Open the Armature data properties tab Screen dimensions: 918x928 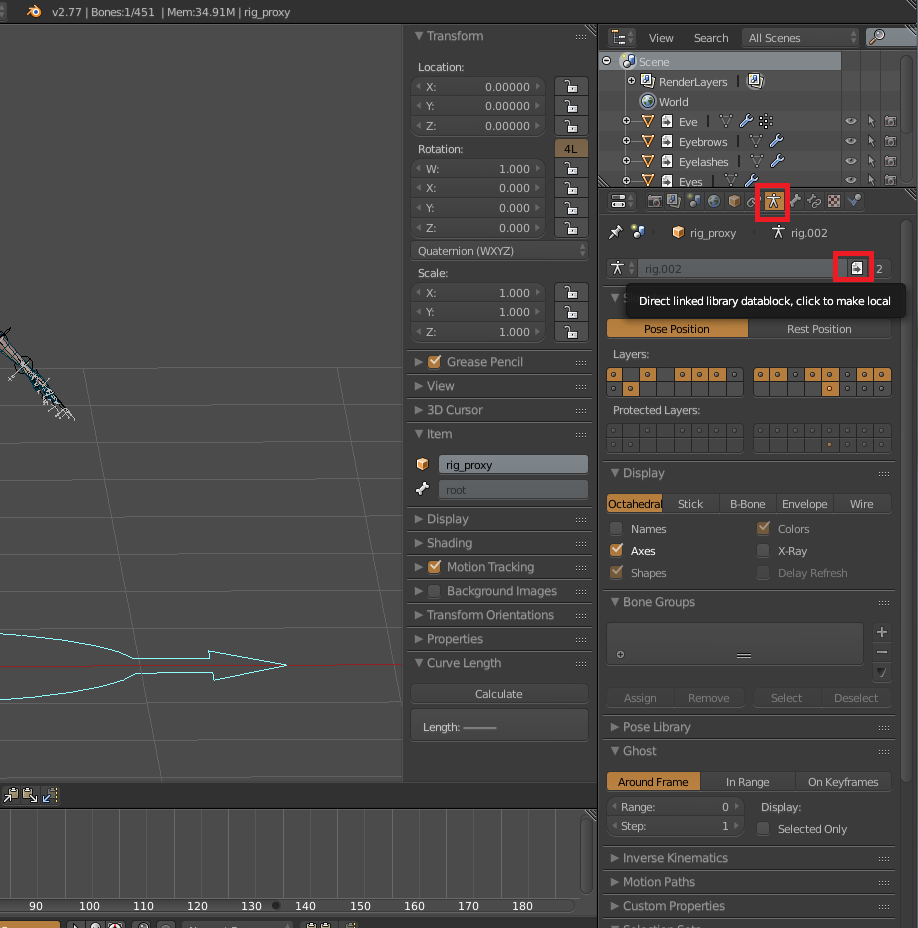773,201
